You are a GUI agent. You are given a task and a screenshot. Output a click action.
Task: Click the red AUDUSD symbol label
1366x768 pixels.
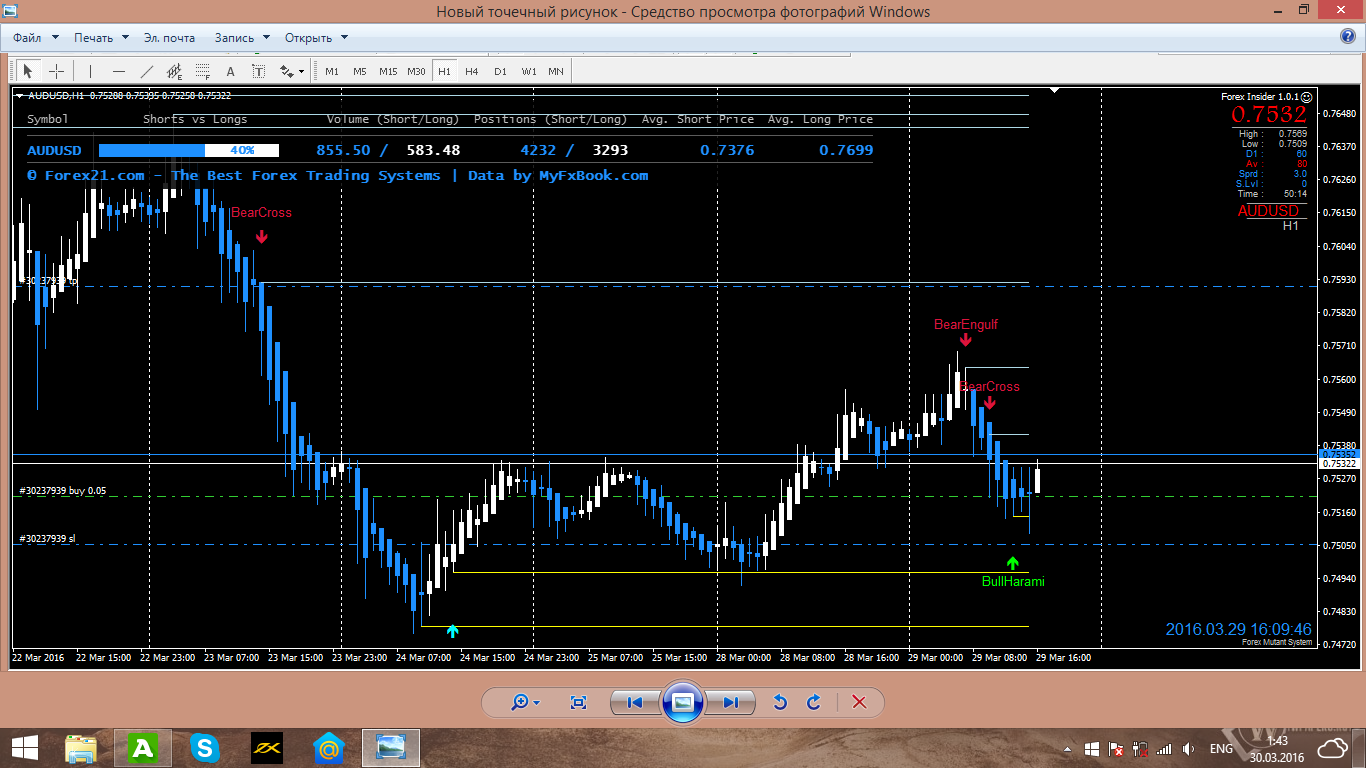(x=1268, y=211)
